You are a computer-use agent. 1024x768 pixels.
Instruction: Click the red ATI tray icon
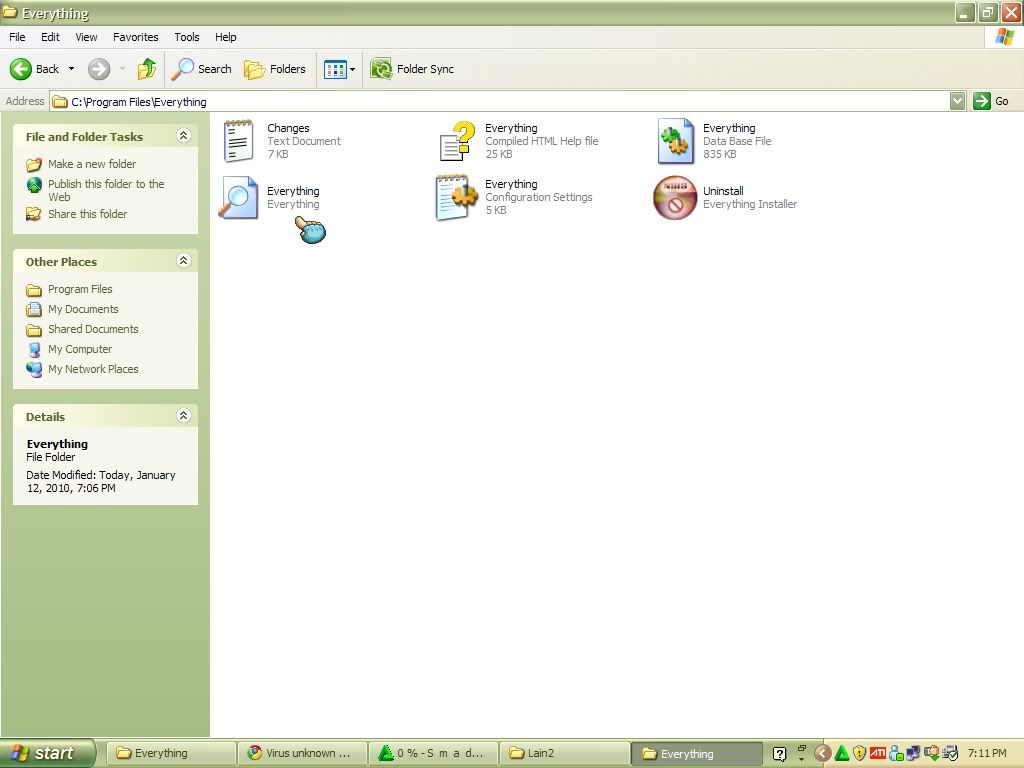(x=878, y=754)
